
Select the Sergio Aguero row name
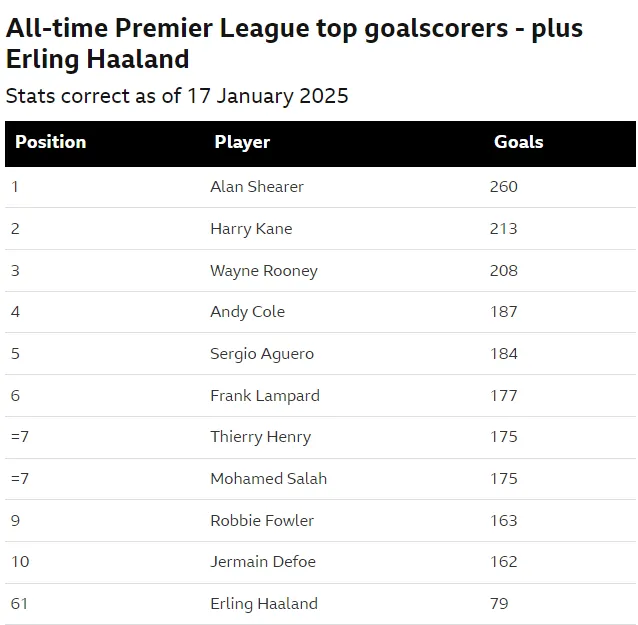click(262, 354)
